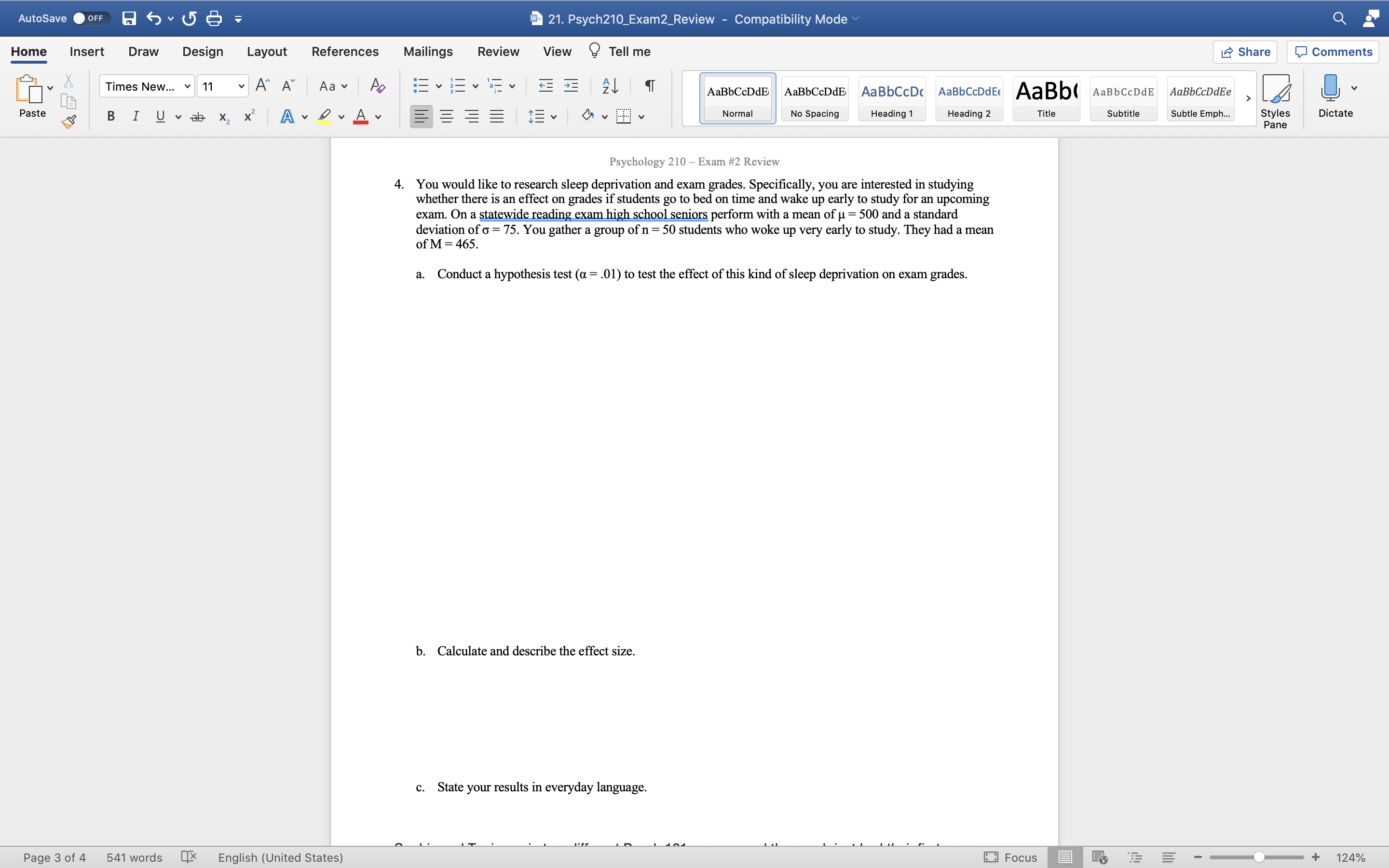
Task: Switch to the References tab
Action: coord(344,51)
